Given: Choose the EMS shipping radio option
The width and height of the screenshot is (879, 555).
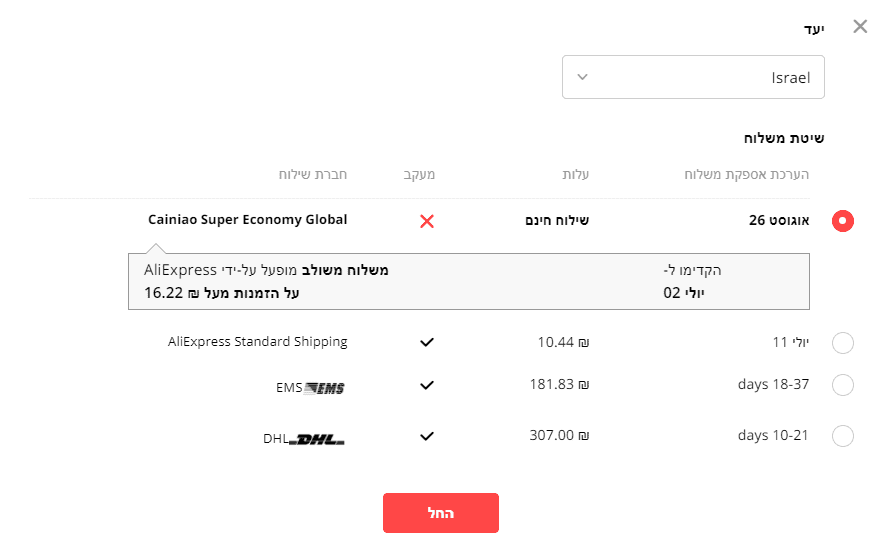Looking at the screenshot, I should [843, 385].
